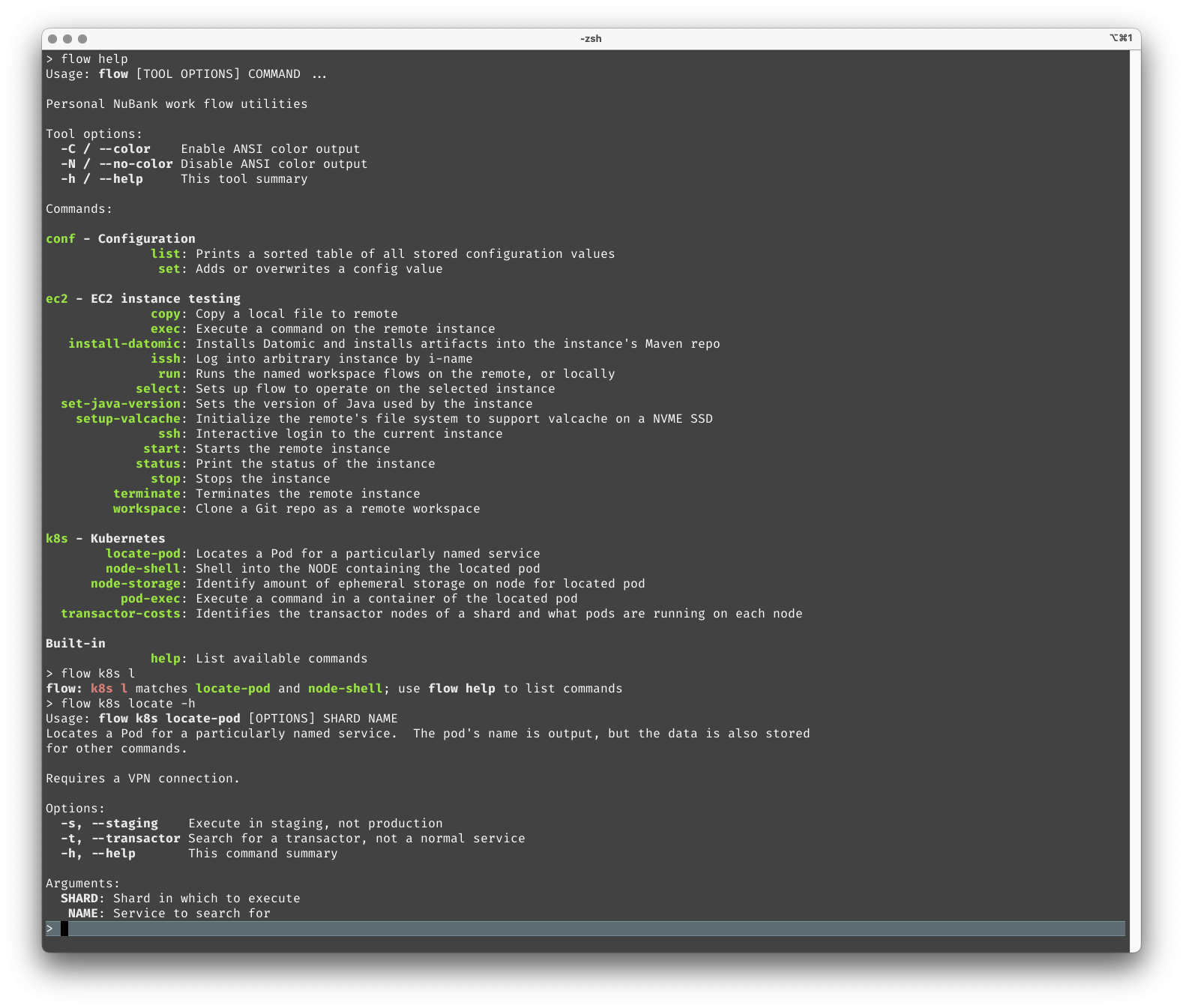Click the 'Tool options:' heading
This screenshot has height=1008, width=1183.
94,134
